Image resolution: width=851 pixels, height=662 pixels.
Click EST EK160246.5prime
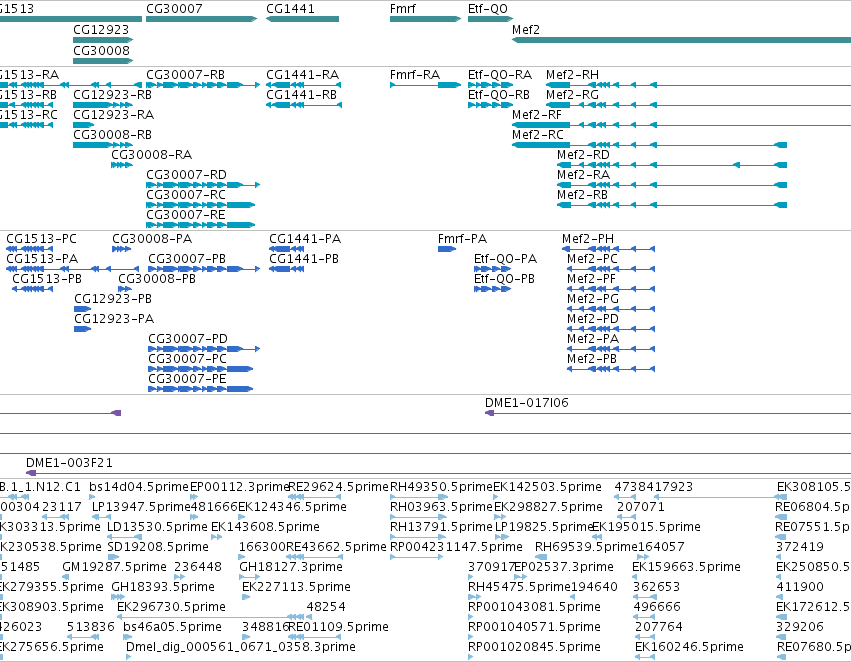(689, 647)
